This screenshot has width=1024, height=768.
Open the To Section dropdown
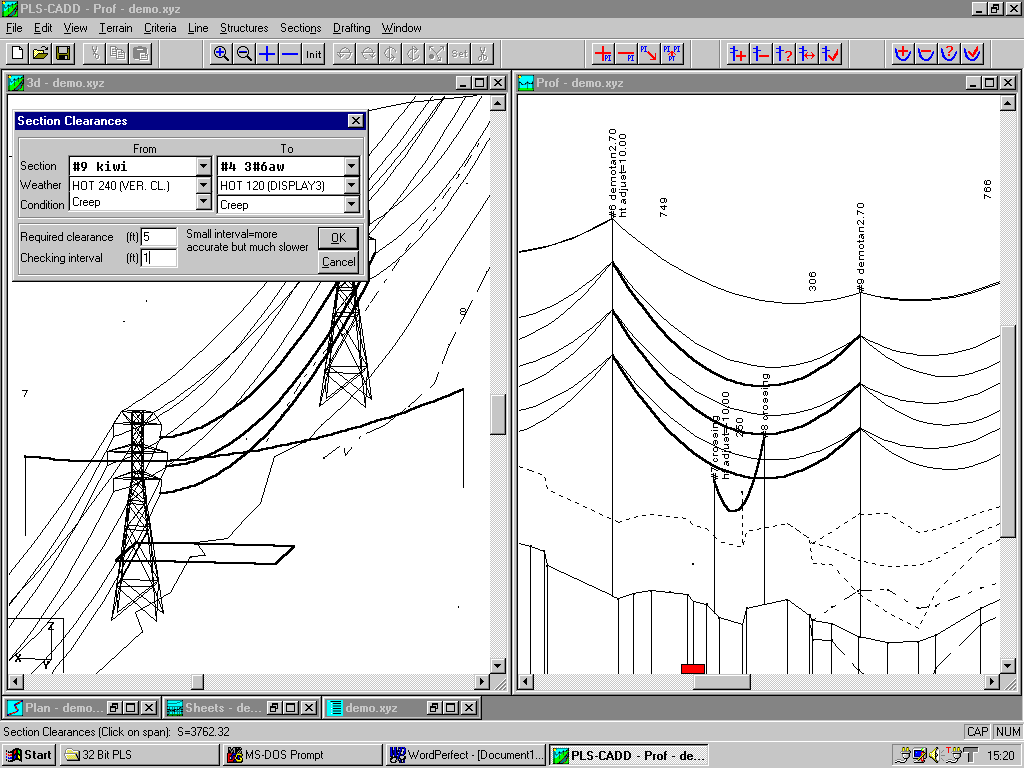coord(352,166)
